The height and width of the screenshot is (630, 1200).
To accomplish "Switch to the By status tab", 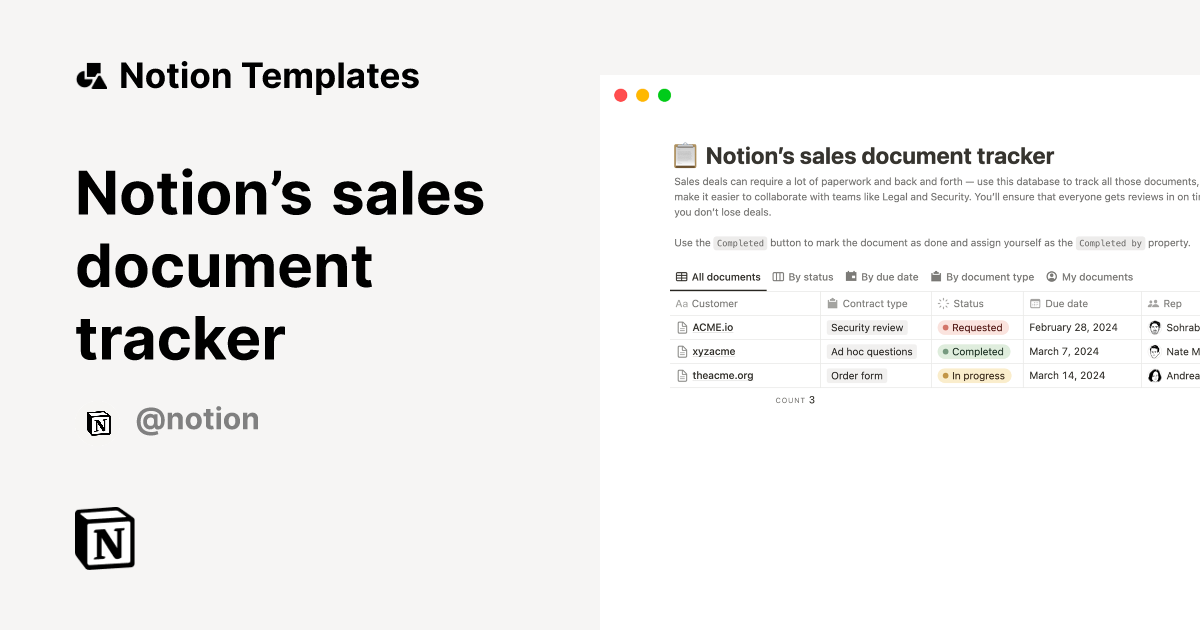I will (x=805, y=277).
